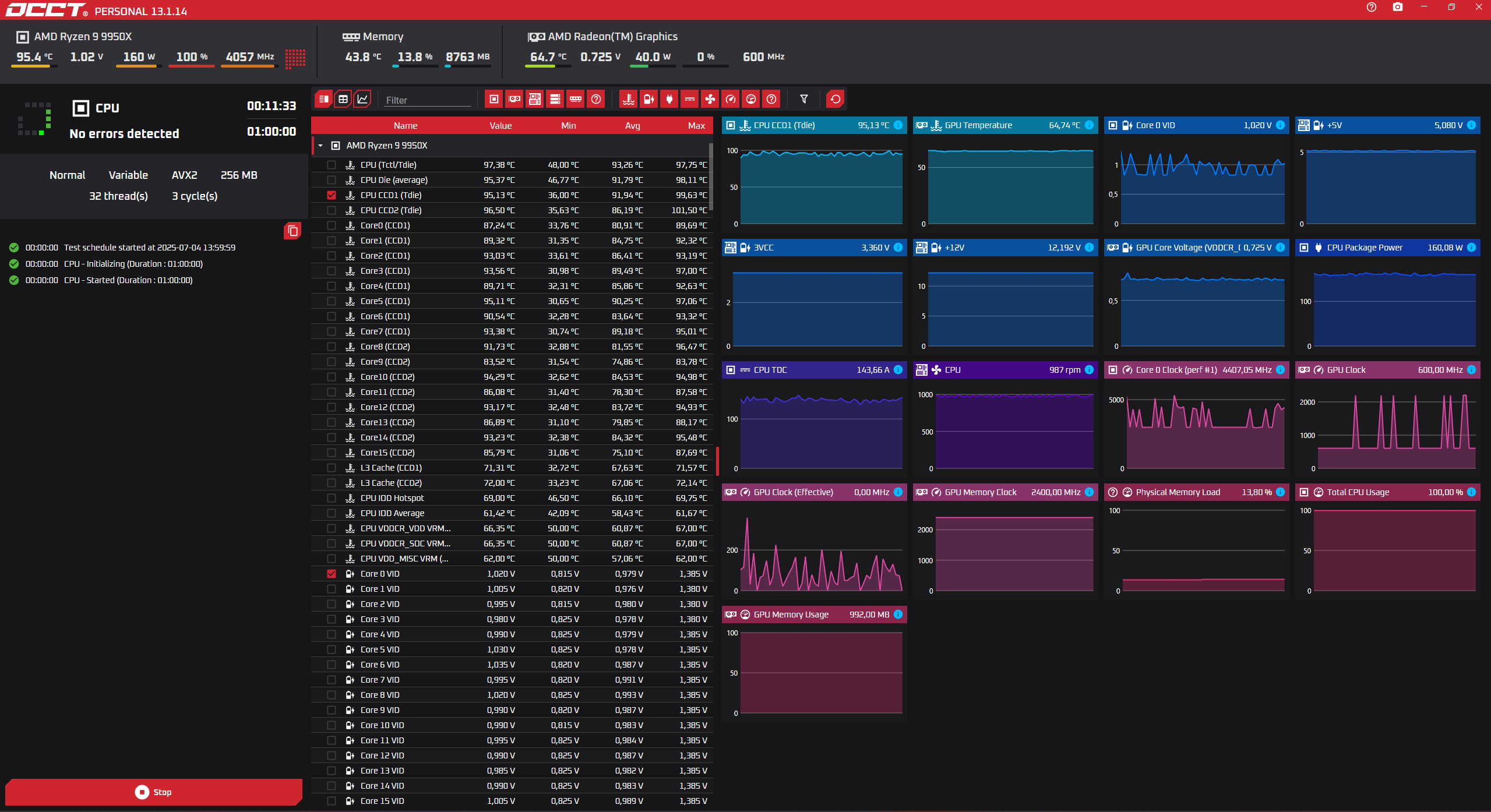Toggle the motherboard device filter icon
1491x812 pixels.
534,99
